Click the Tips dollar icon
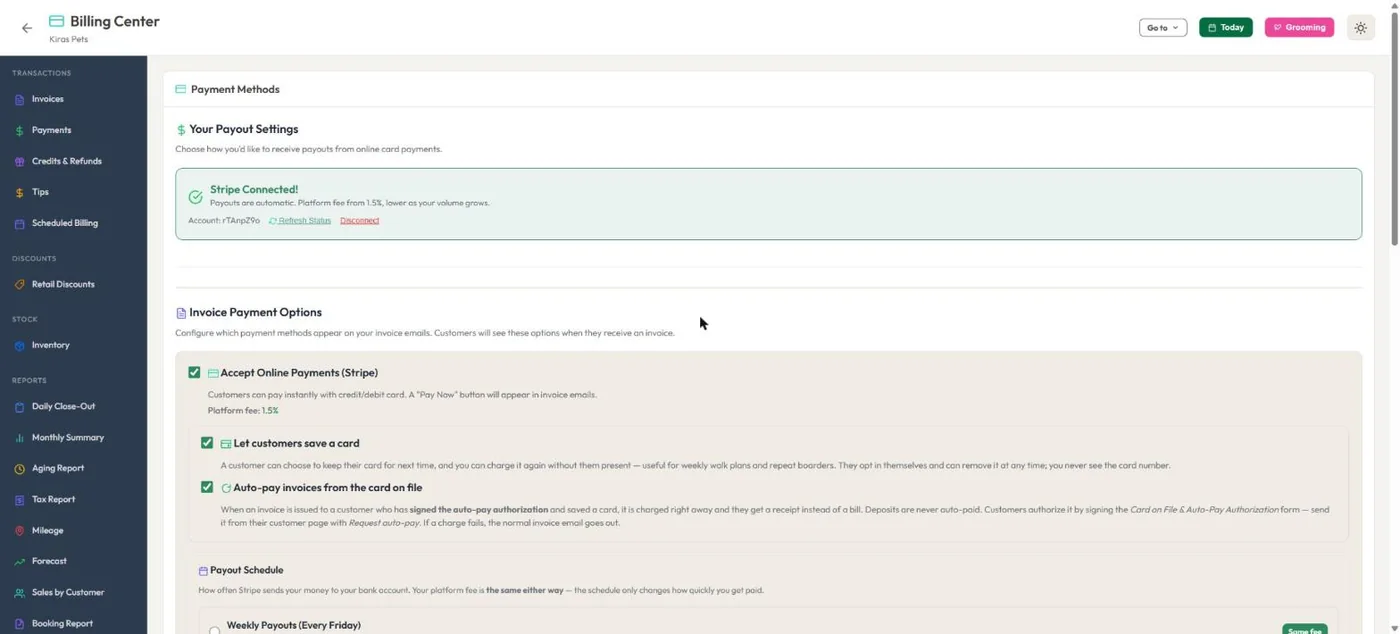The height and width of the screenshot is (634, 1400). pos(19,193)
